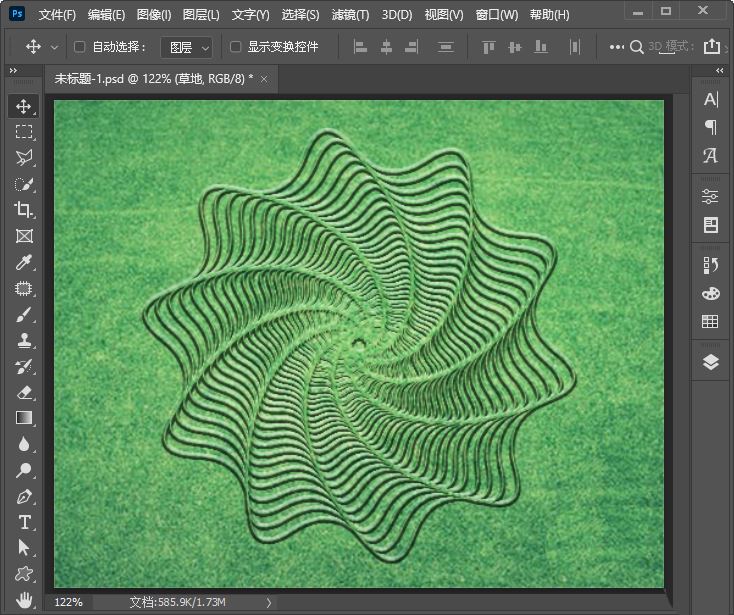Screen dimensions: 734x615
Task: Open the 帮助(H) menu
Action: tap(550, 15)
